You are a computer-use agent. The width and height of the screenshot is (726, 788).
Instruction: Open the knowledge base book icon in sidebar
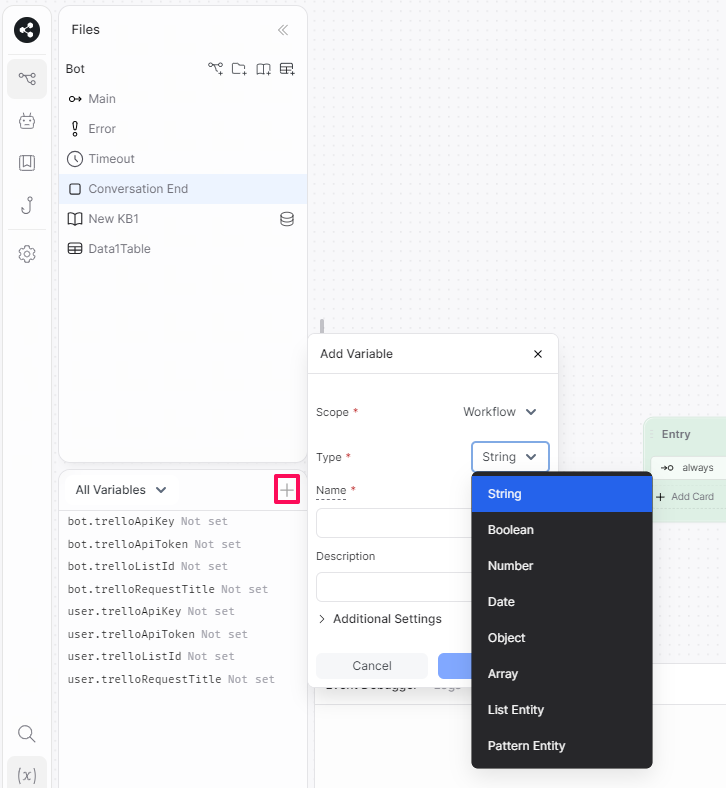click(27, 163)
